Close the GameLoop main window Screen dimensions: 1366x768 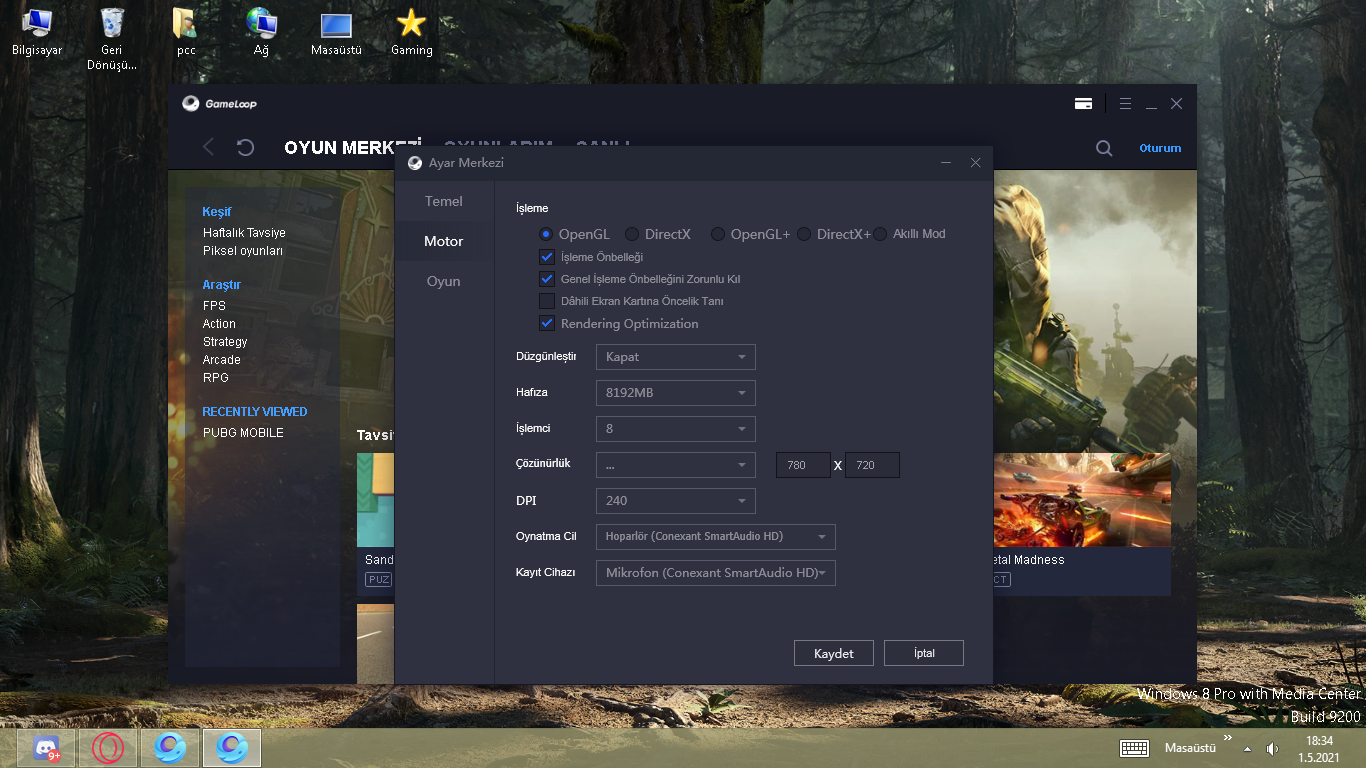pyautogui.click(x=1177, y=104)
